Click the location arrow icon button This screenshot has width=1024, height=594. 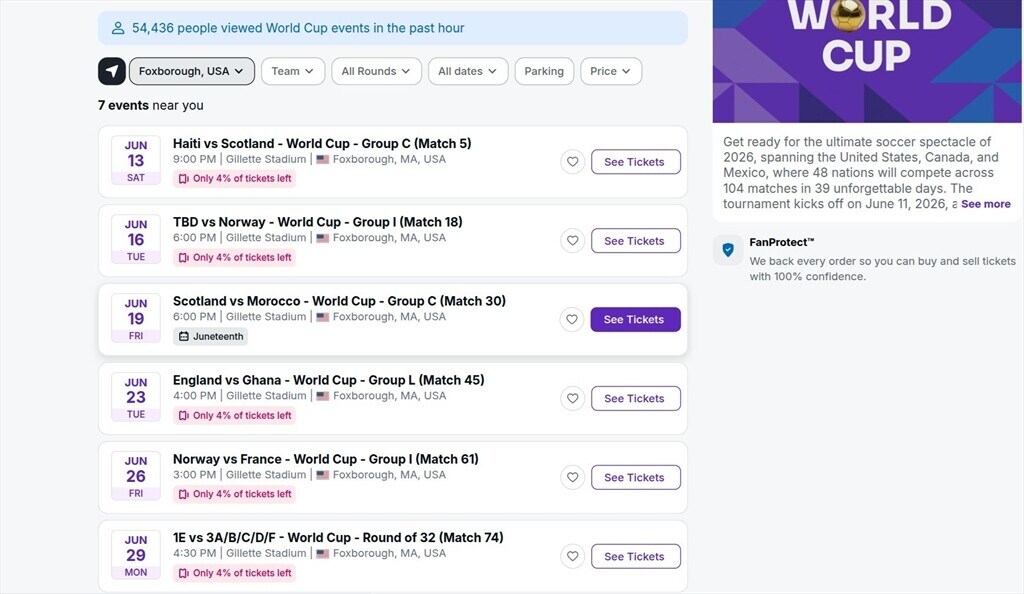point(112,71)
